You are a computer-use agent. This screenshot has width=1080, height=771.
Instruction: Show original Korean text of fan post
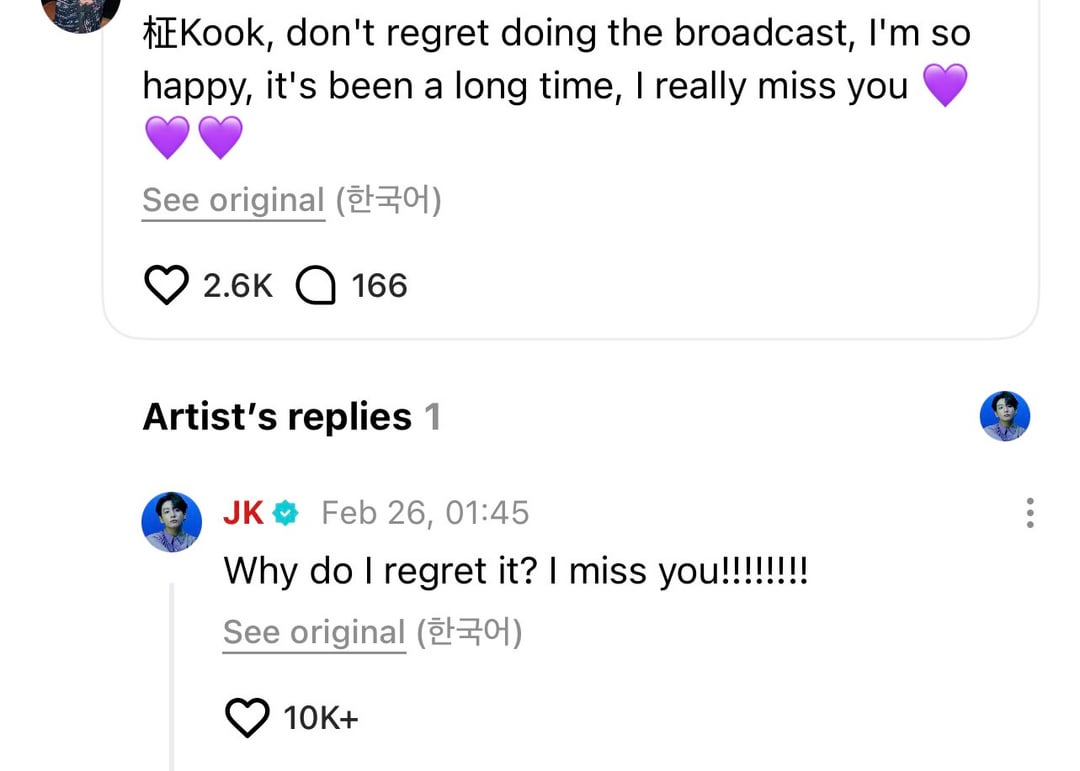[233, 201]
